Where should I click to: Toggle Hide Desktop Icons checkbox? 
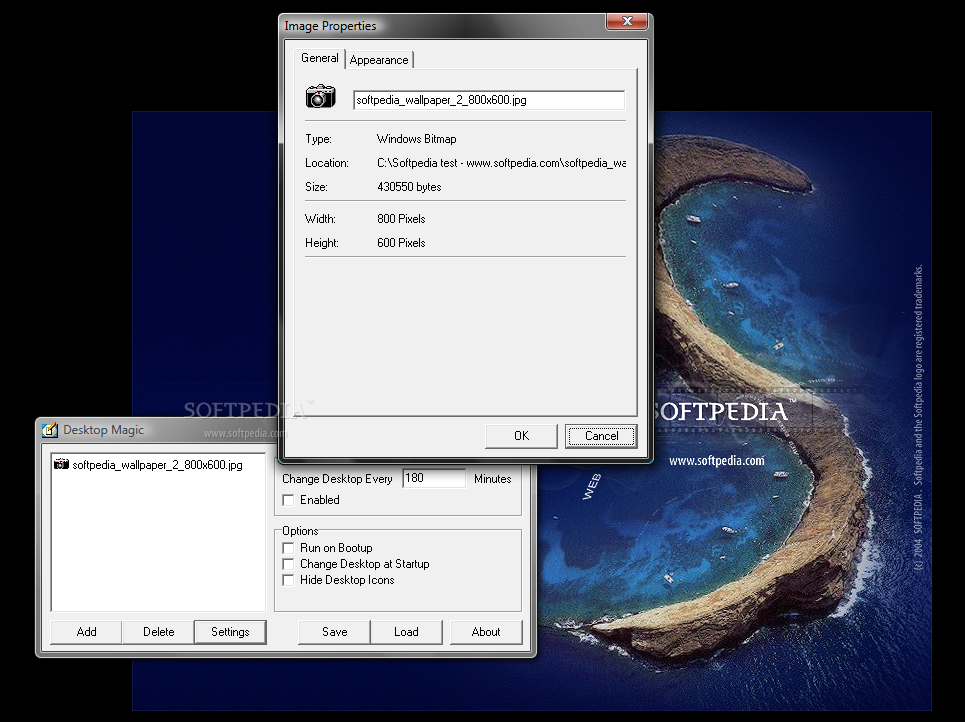(288, 580)
